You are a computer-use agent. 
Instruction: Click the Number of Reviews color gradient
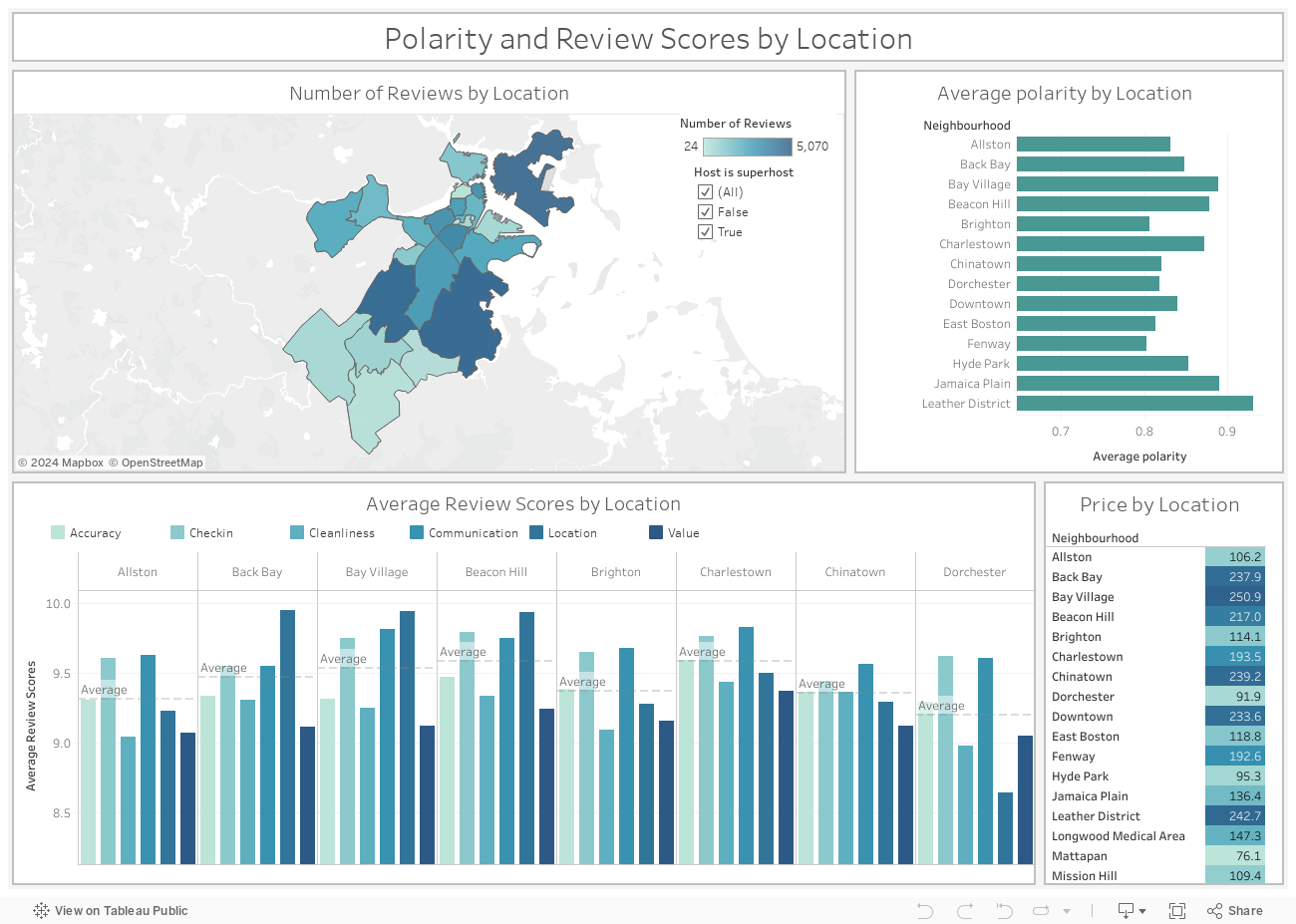point(748,147)
